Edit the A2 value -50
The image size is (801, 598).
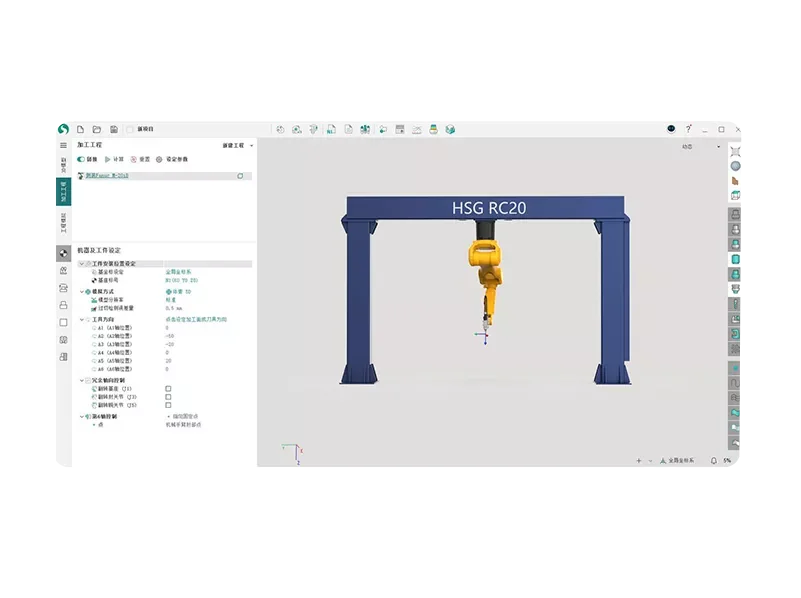(170, 336)
